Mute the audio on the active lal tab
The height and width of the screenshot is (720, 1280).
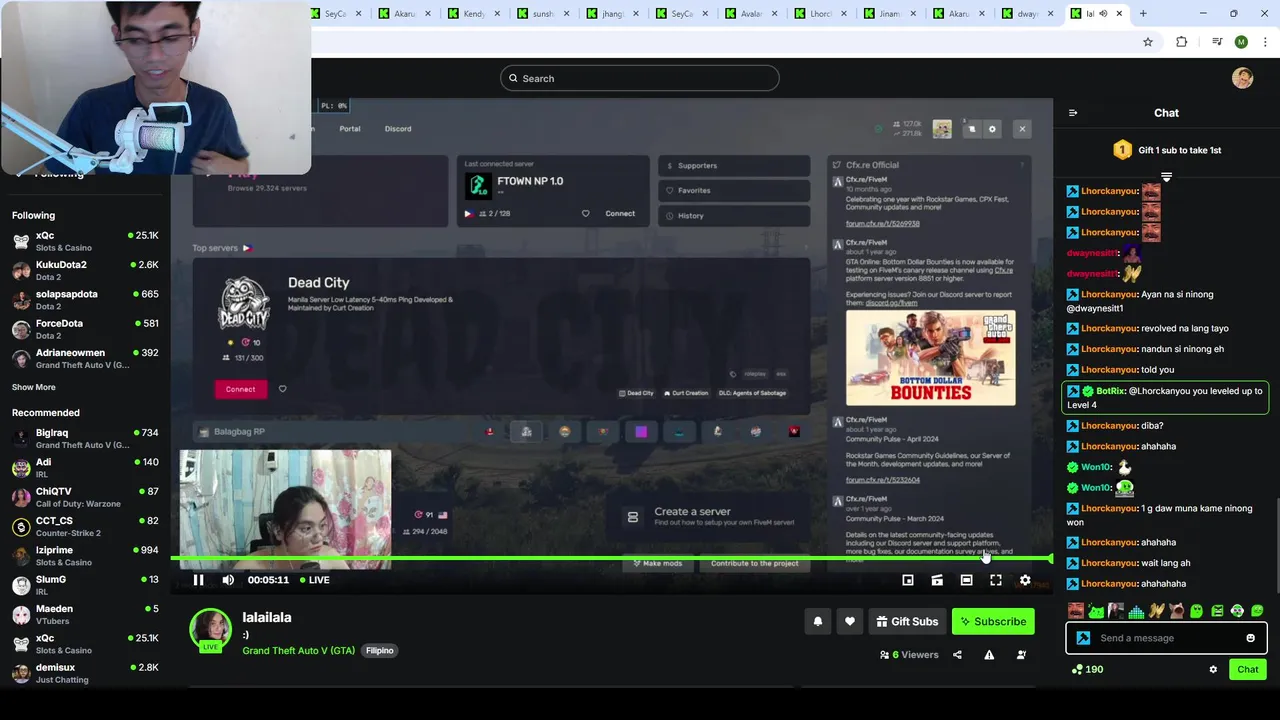pyautogui.click(x=1103, y=14)
